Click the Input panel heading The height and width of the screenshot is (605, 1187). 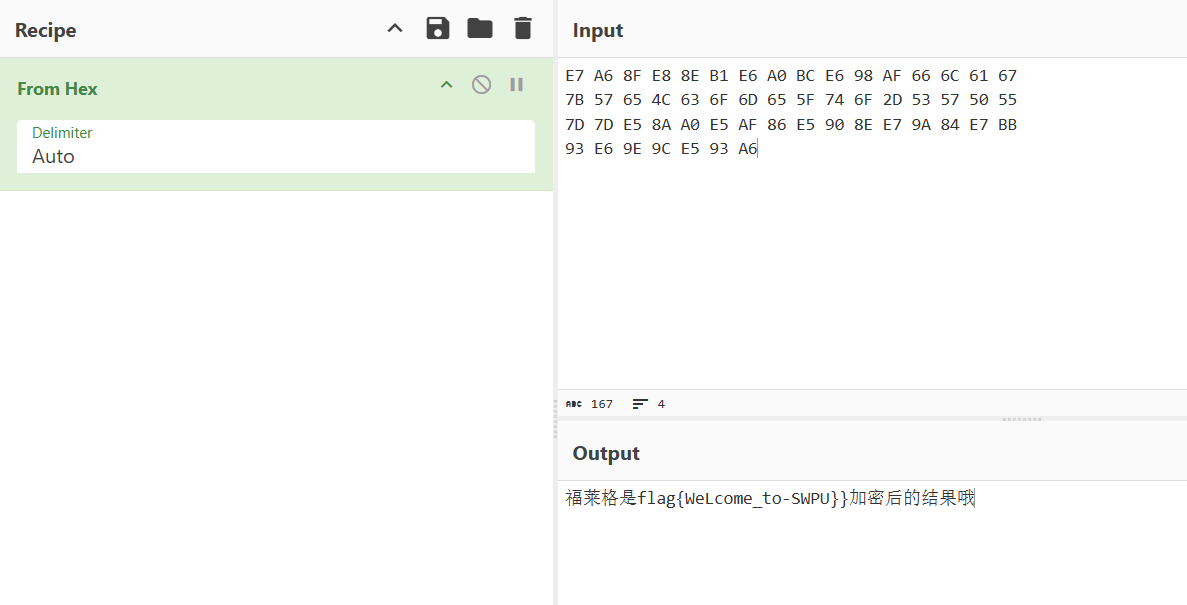597,30
